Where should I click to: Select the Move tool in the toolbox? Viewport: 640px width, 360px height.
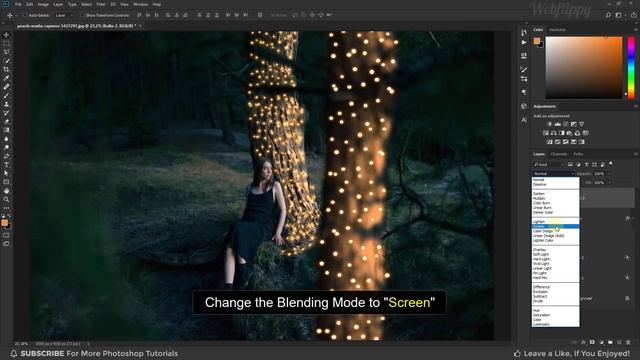tap(6, 35)
